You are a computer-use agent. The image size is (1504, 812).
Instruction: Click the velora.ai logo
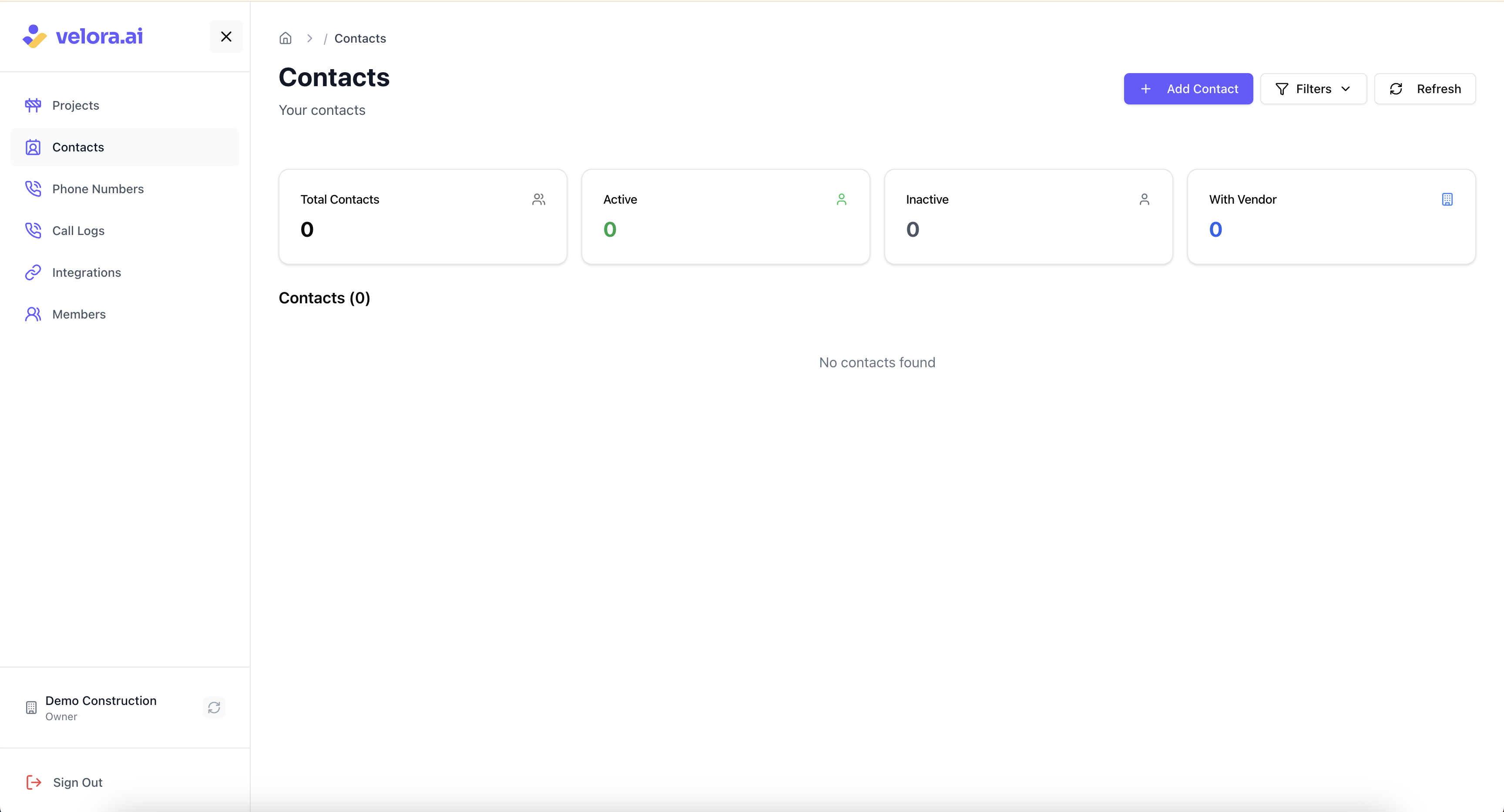[x=82, y=36]
